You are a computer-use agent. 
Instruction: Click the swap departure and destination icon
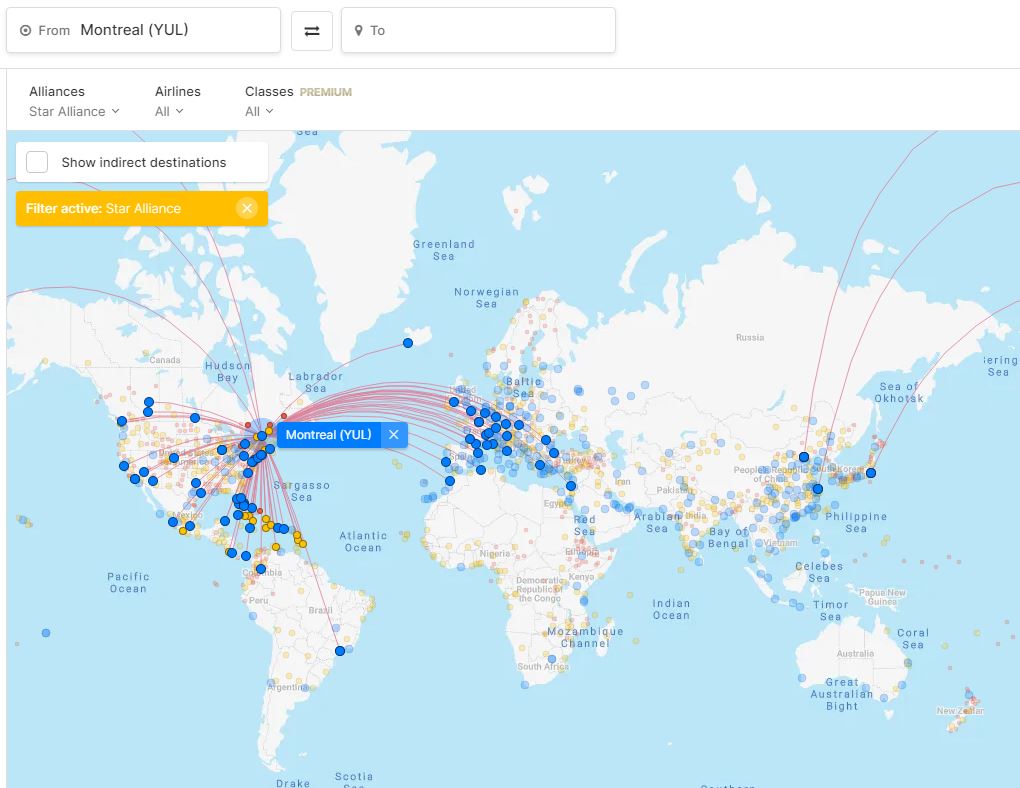(x=311, y=30)
